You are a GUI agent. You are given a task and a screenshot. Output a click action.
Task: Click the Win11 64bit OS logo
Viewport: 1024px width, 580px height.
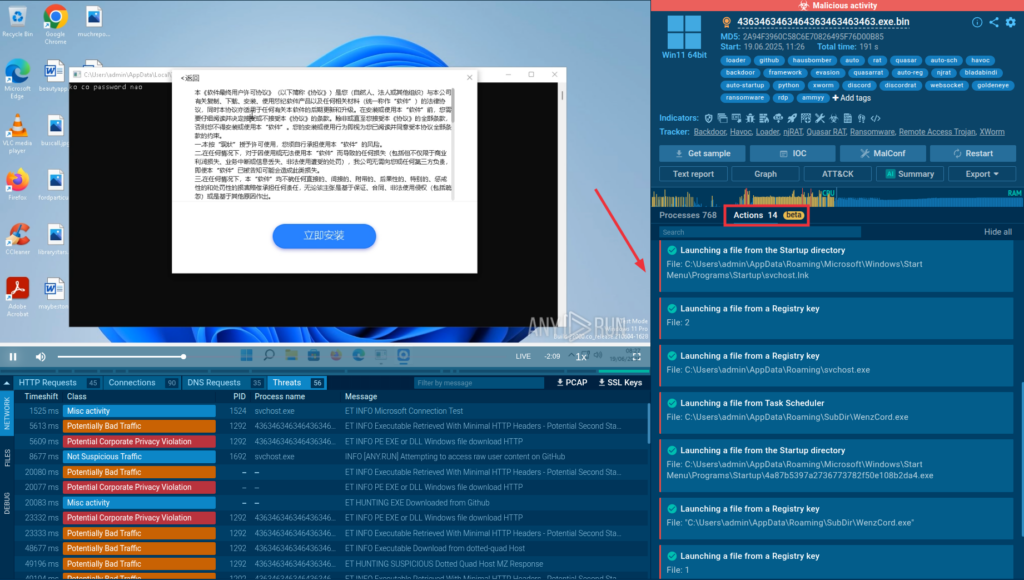(x=684, y=32)
